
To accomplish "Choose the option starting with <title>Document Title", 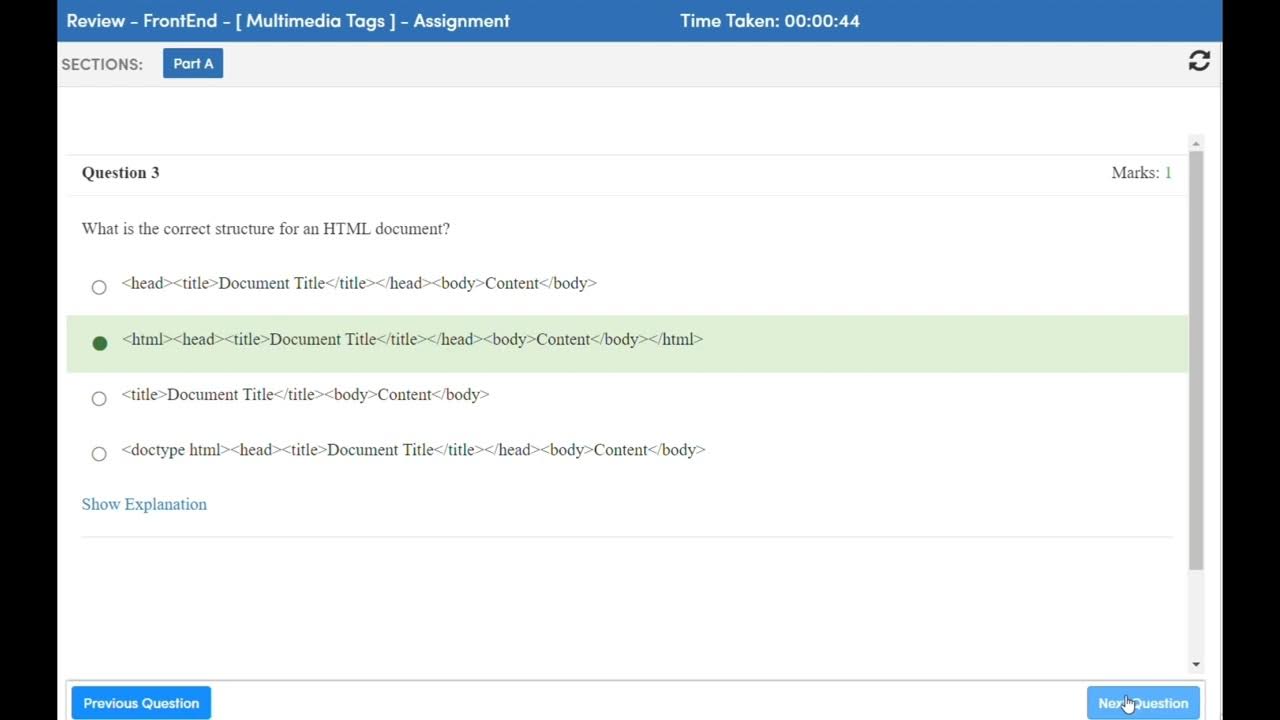I will coord(99,398).
